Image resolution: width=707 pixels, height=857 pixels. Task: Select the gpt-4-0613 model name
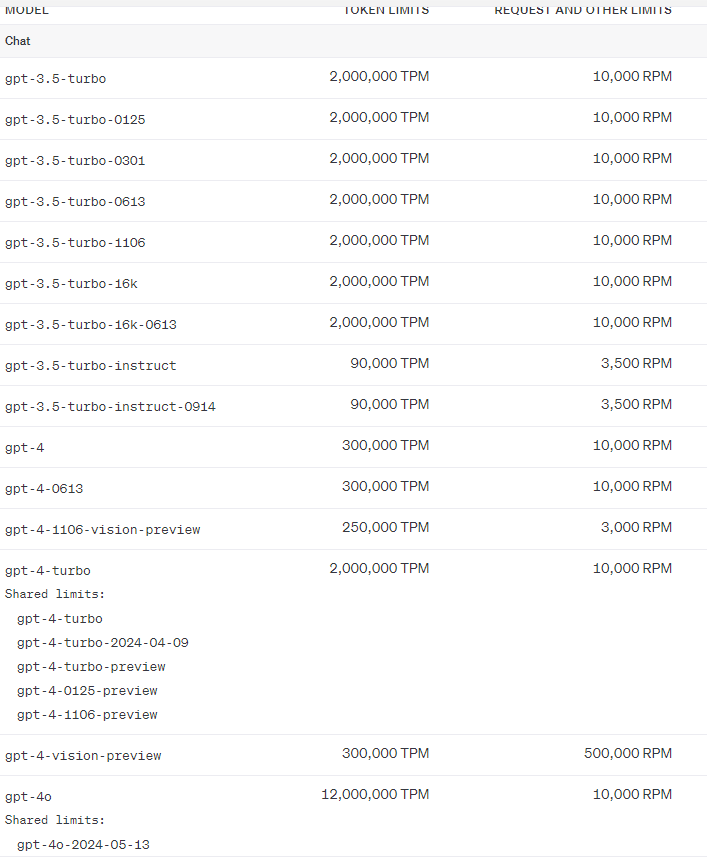44,489
